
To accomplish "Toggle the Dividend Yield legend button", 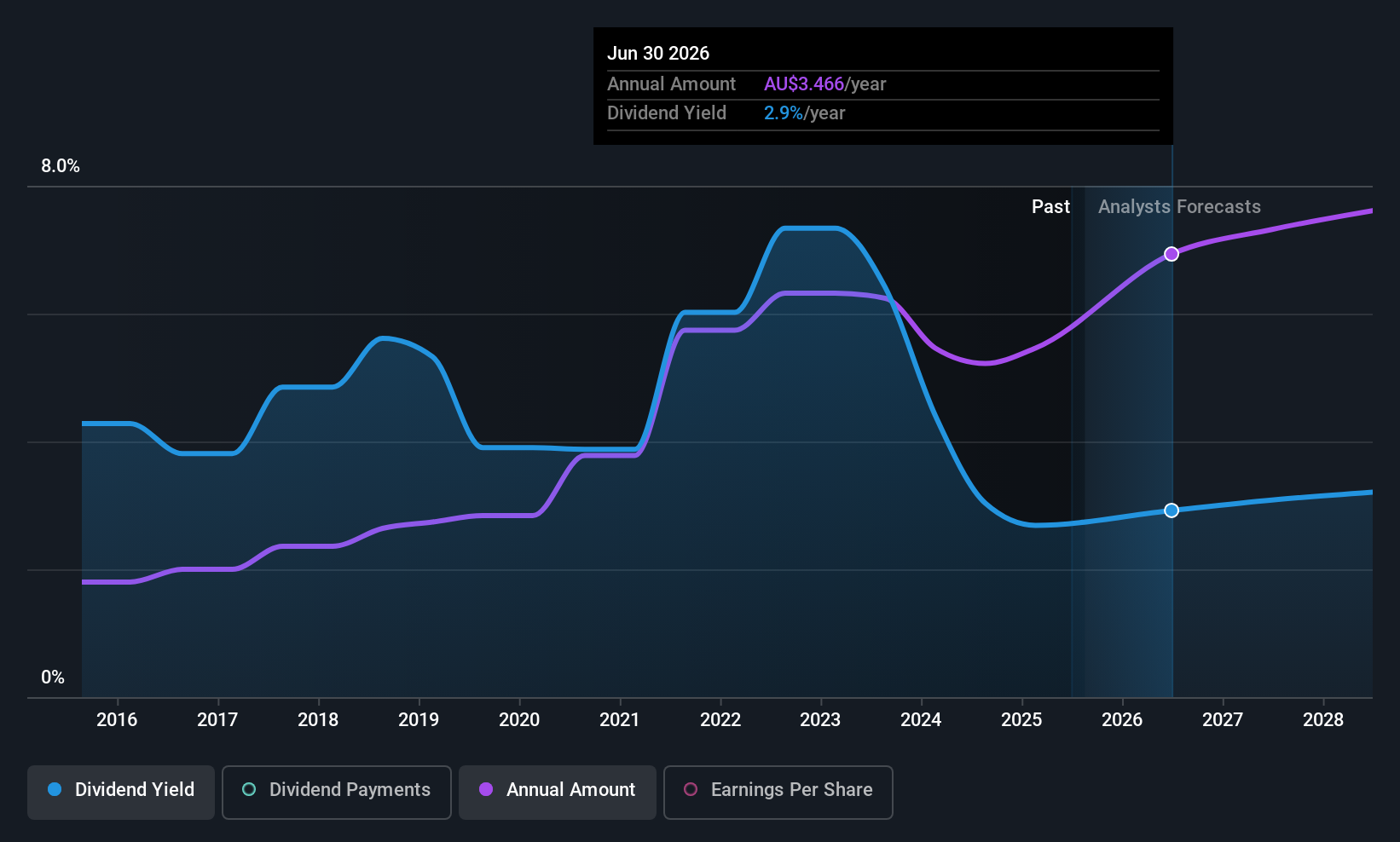I will (x=121, y=792).
